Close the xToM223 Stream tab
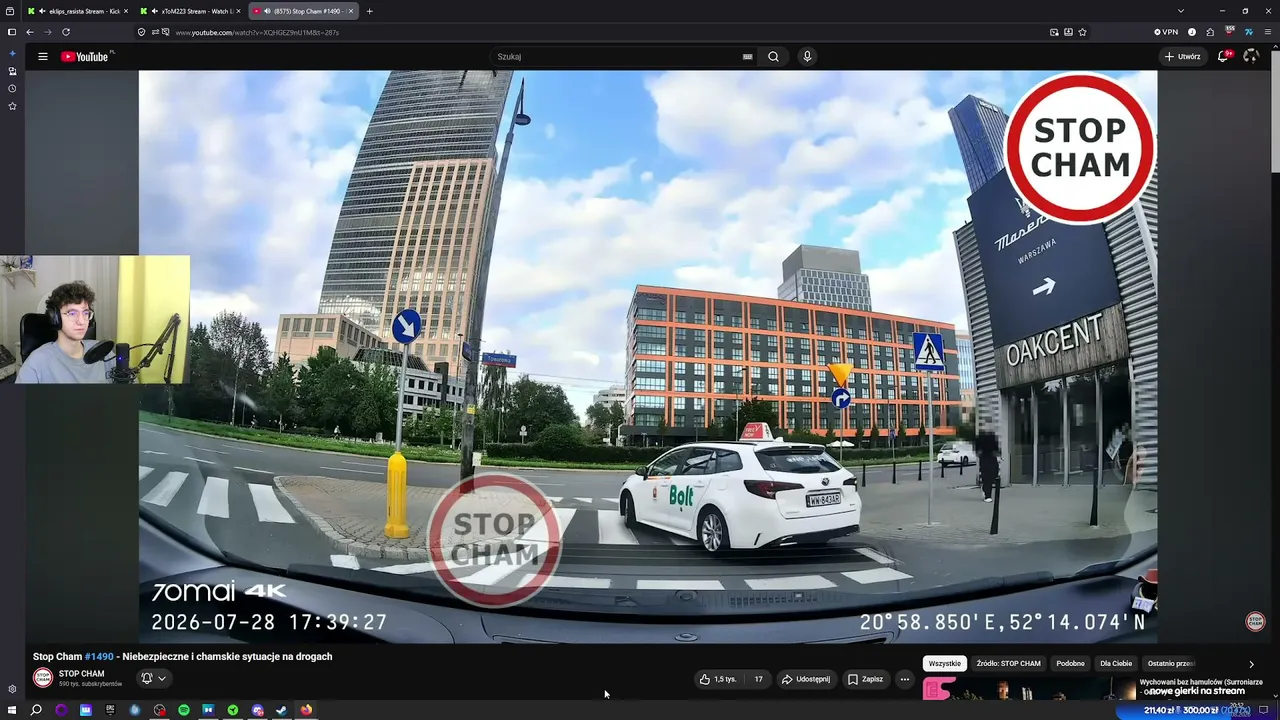This screenshot has width=1280, height=720. tap(238, 11)
